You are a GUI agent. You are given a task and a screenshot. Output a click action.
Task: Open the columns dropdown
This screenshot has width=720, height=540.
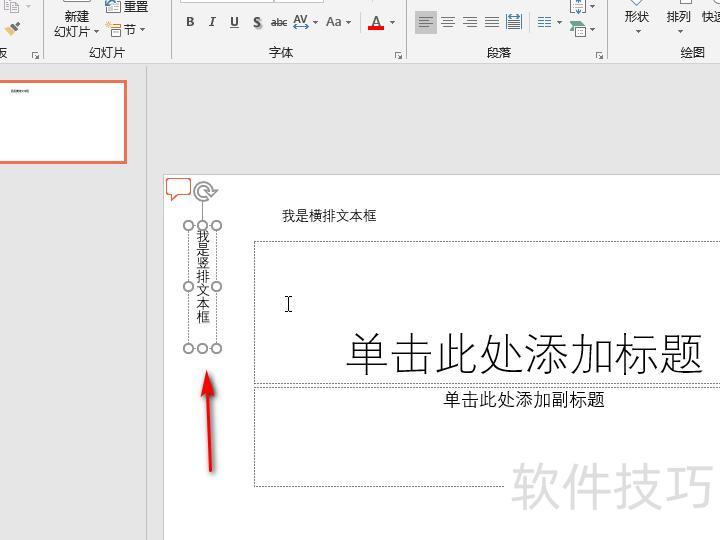[549, 22]
